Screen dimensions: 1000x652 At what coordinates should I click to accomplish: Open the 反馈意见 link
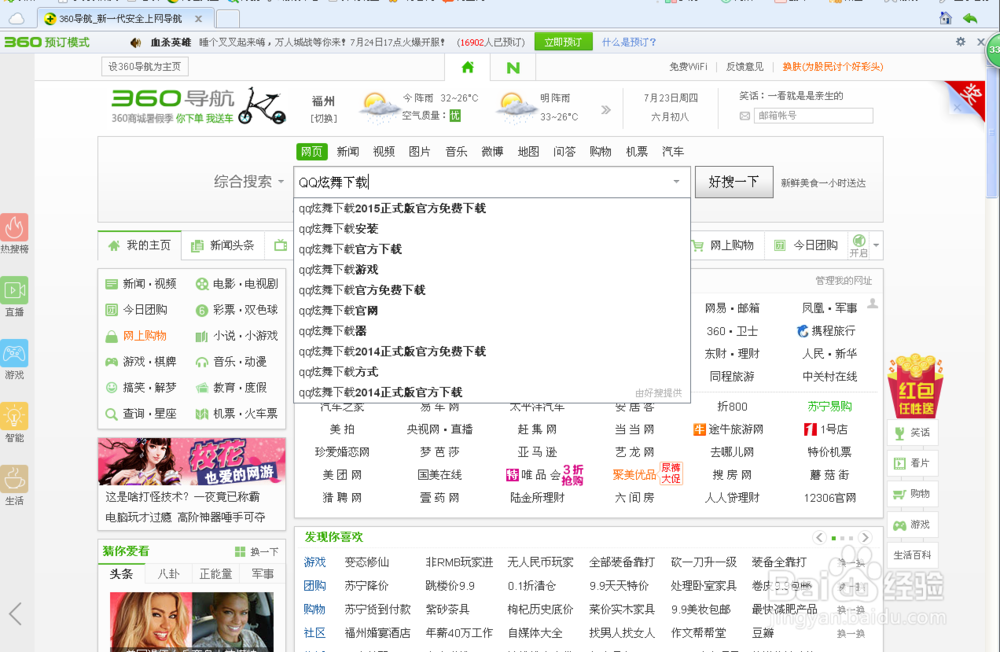744,66
